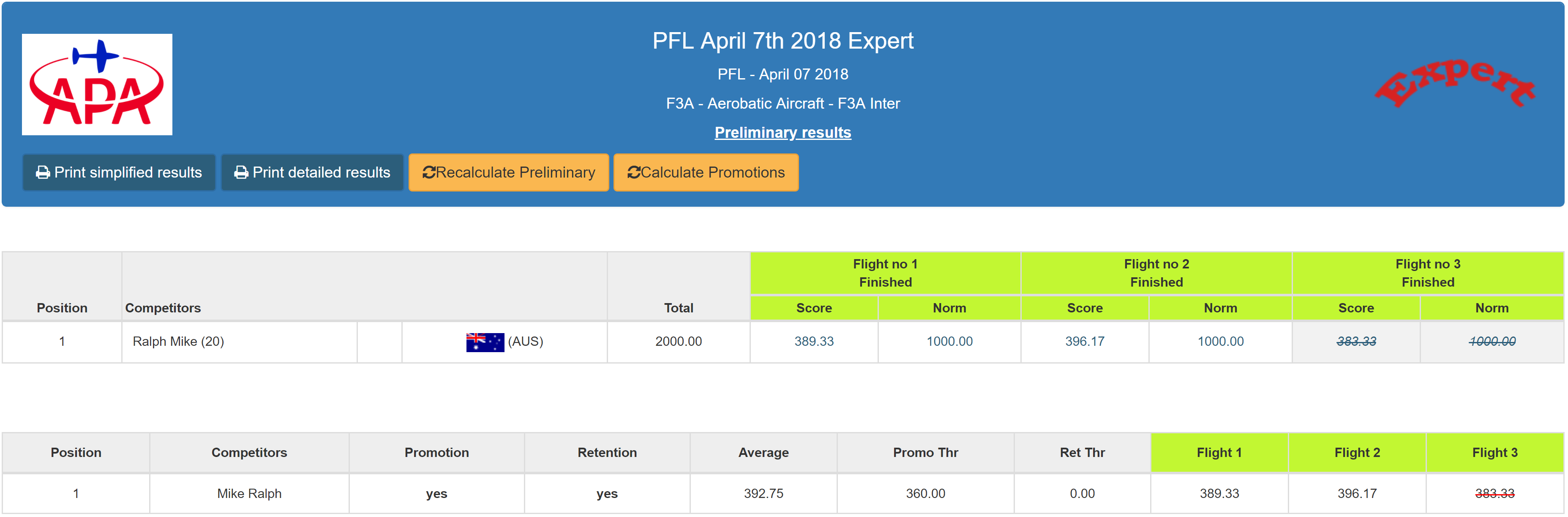Click refresh icon on Recalculate Preliminary

point(428,173)
